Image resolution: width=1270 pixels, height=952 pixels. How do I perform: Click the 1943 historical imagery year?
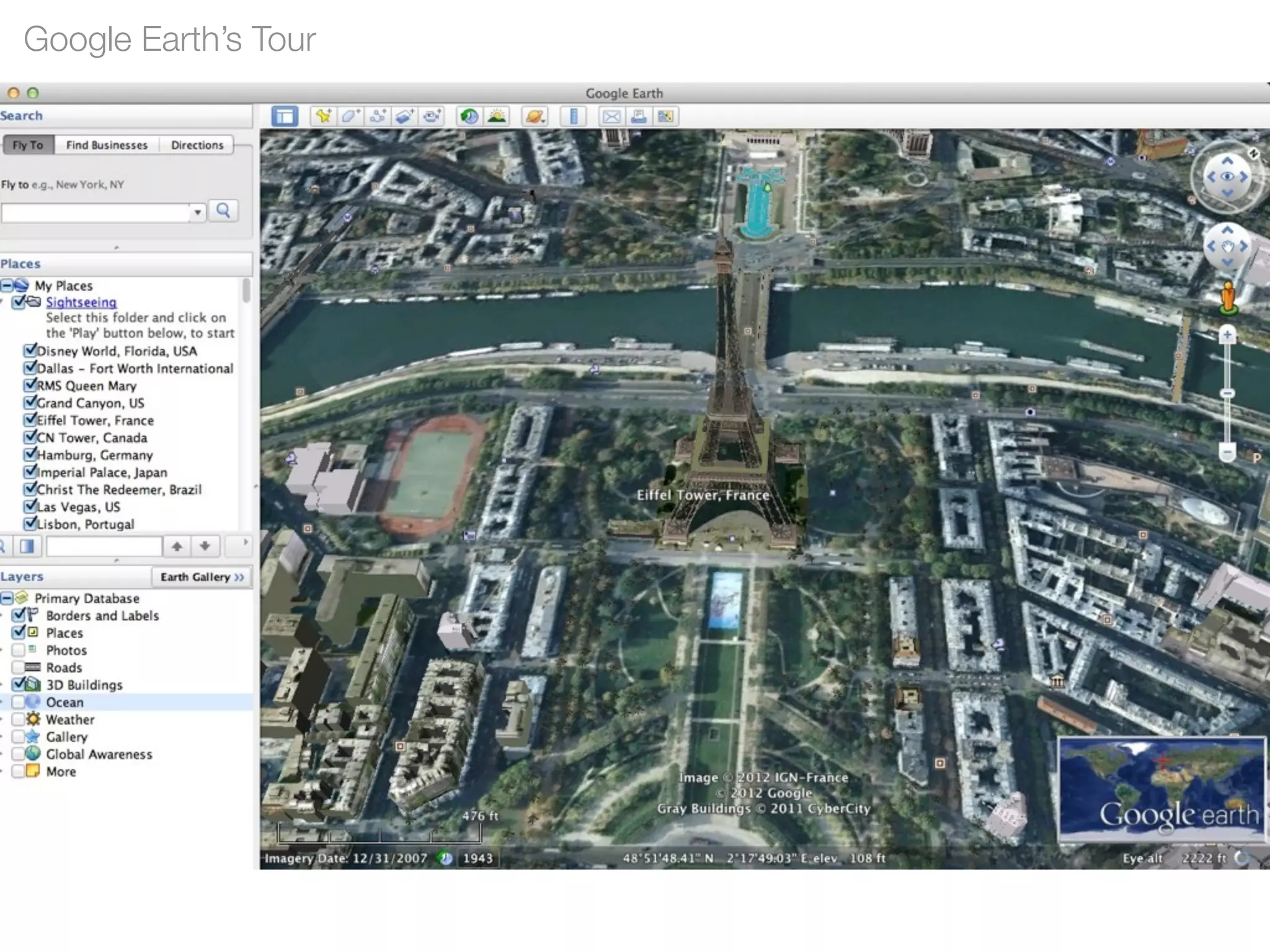pos(477,858)
